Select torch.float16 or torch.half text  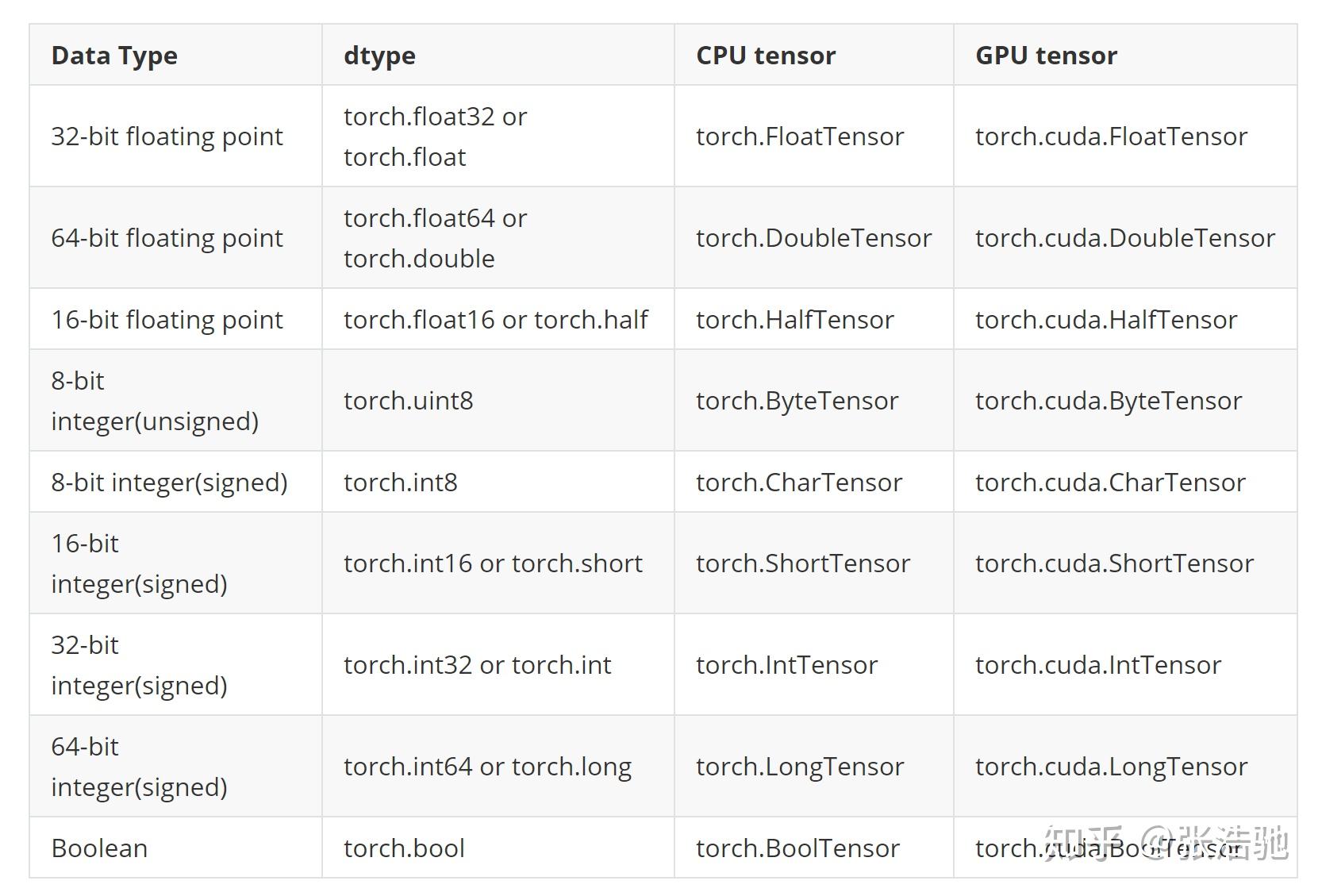(495, 320)
